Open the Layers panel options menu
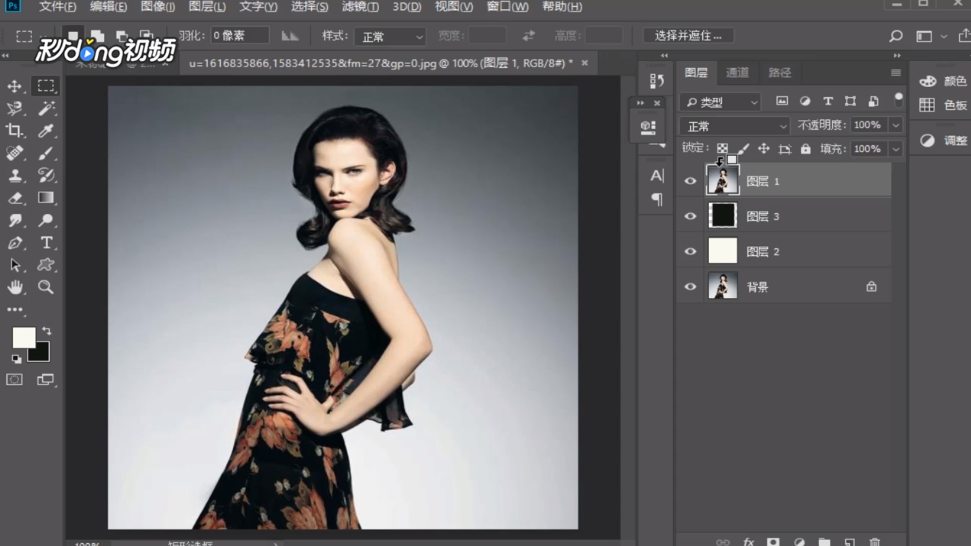The width and height of the screenshot is (971, 546). (895, 72)
